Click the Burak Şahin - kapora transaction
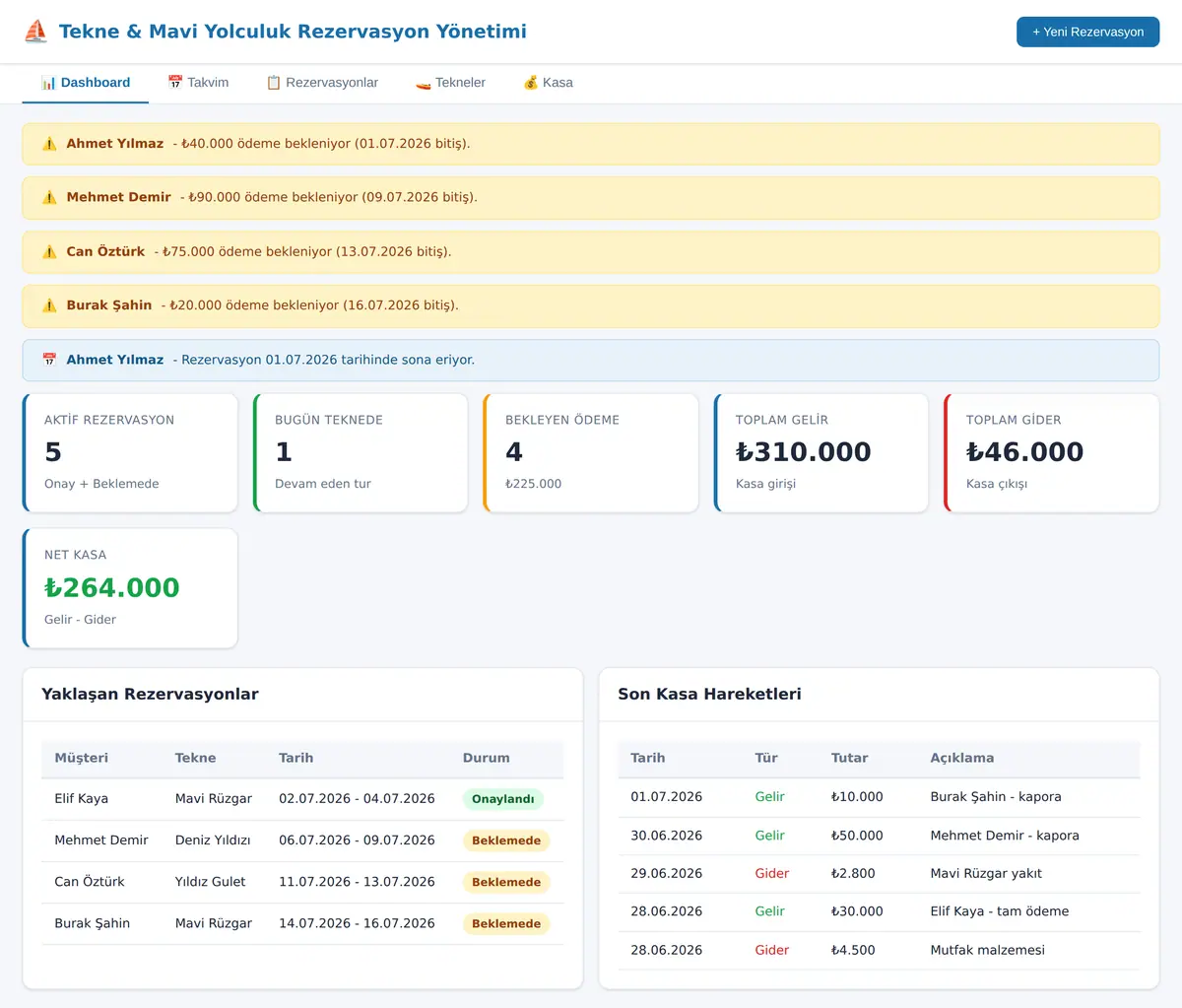1182x1008 pixels. click(996, 797)
